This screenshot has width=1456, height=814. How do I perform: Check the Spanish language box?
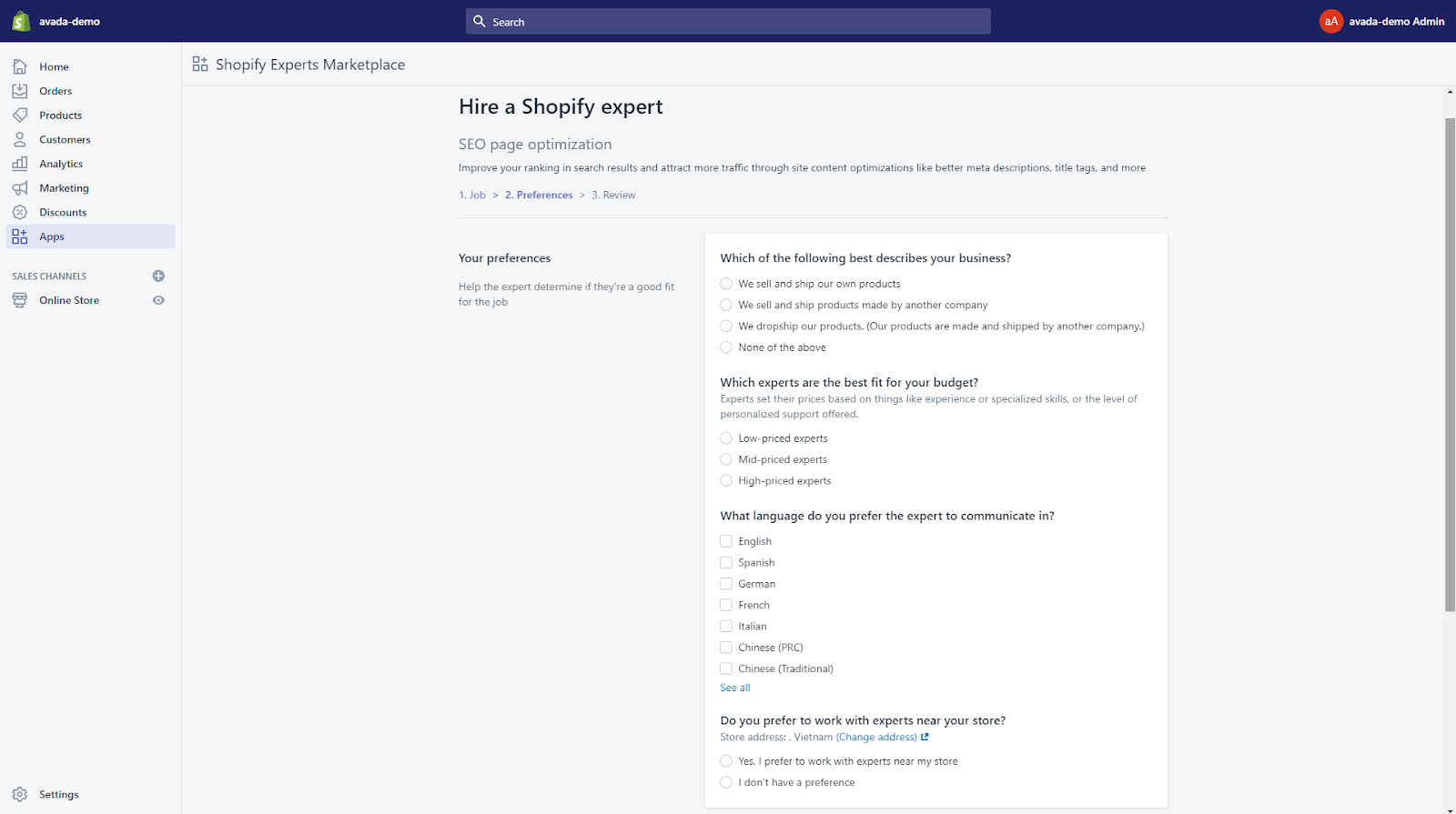pyautogui.click(x=726, y=562)
